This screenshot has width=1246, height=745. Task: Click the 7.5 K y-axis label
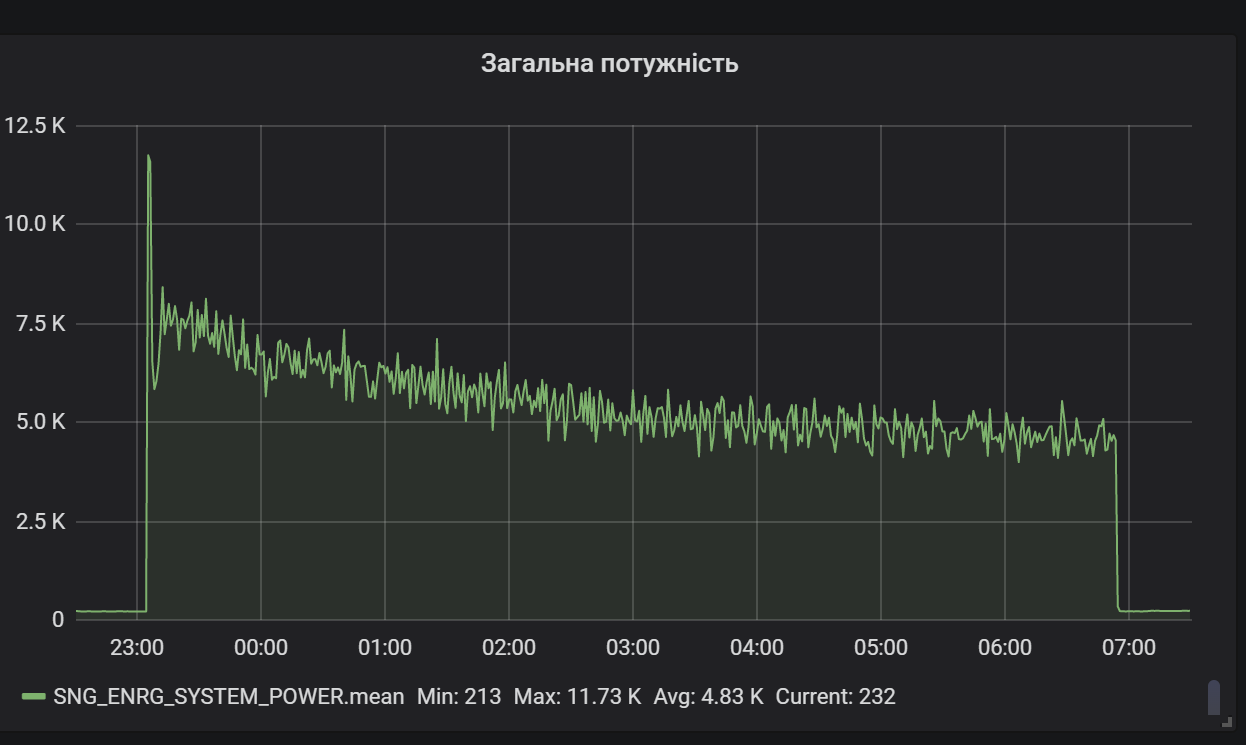pos(42,323)
